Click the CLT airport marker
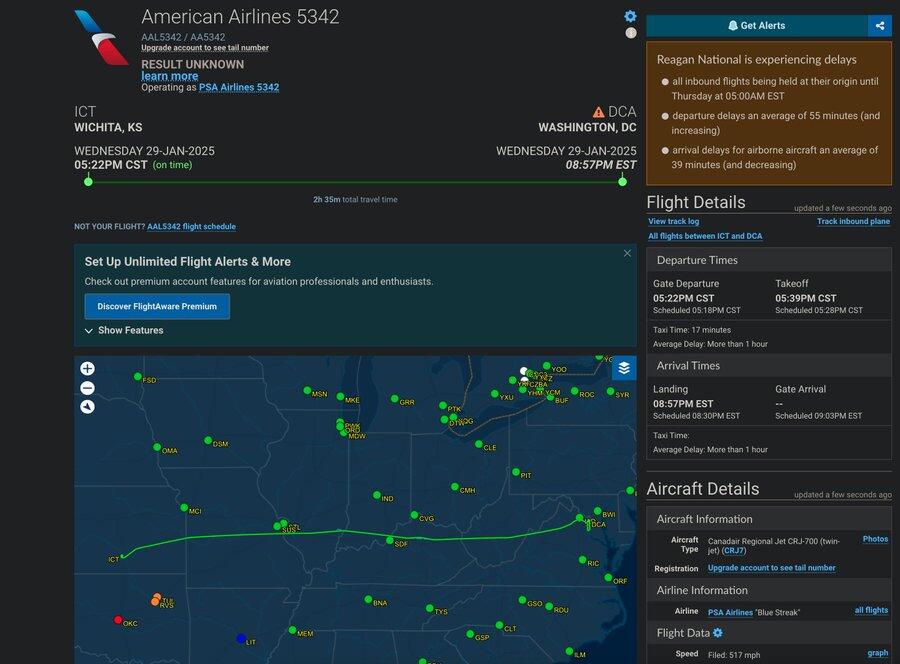The image size is (900, 664). 499,625
